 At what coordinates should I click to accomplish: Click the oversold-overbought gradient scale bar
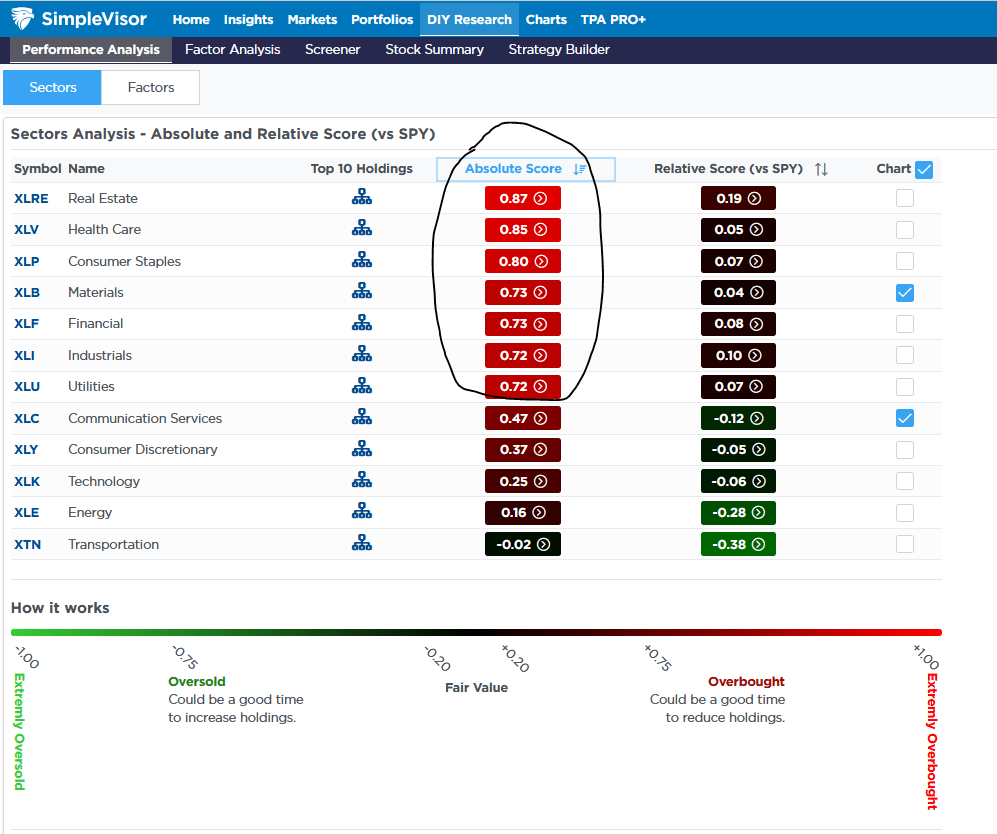[x=476, y=632]
